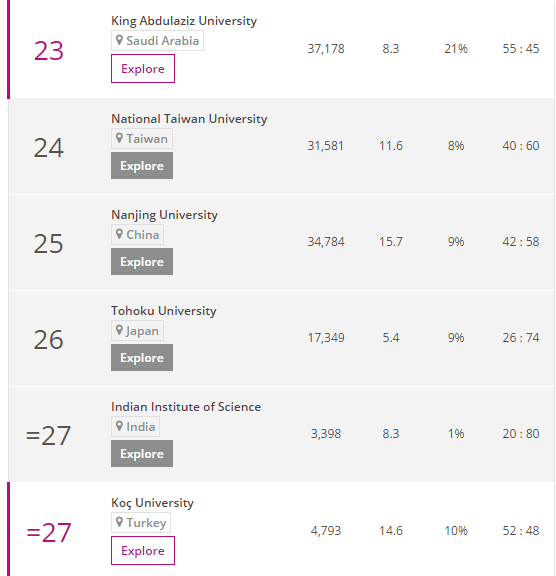Viewport: 556px width, 576px height.
Task: Explore Nanjing University
Action: pyautogui.click(x=142, y=262)
